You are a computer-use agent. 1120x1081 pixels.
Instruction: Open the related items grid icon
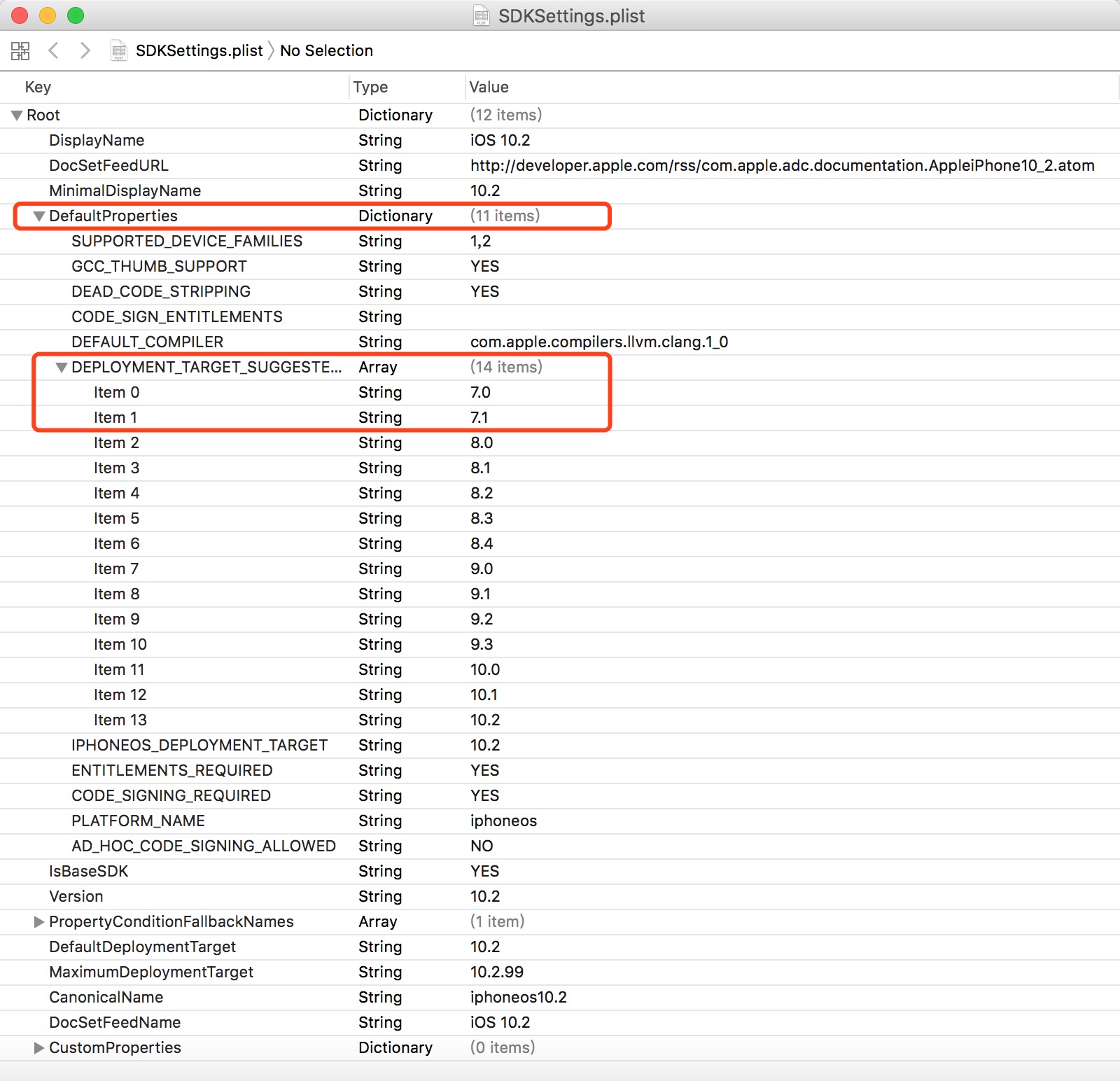tap(20, 50)
